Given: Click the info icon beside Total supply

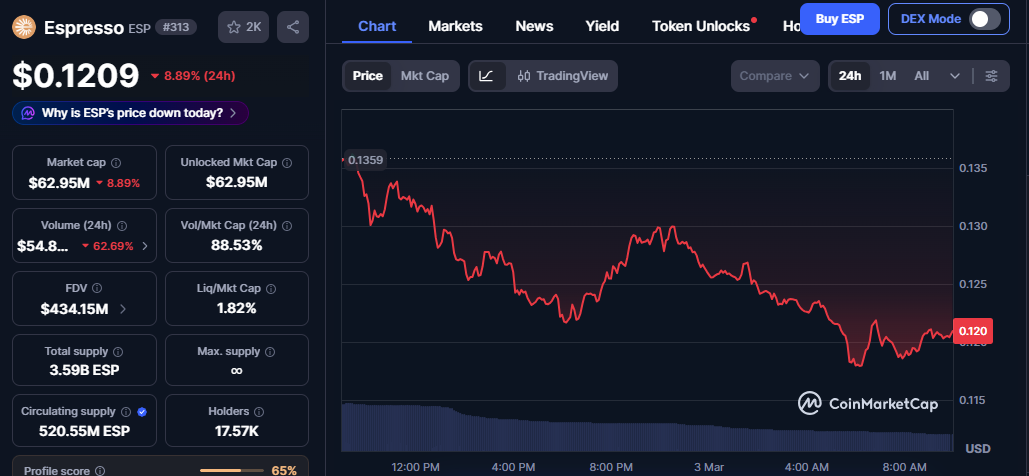Looking at the screenshot, I should click(119, 351).
